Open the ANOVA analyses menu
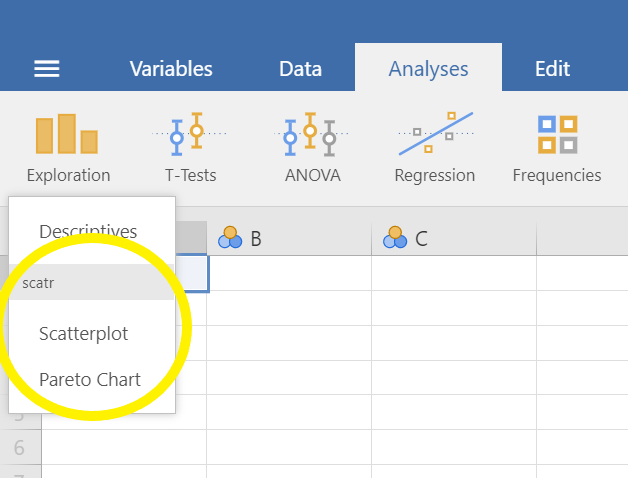The width and height of the screenshot is (628, 478). pos(312,148)
